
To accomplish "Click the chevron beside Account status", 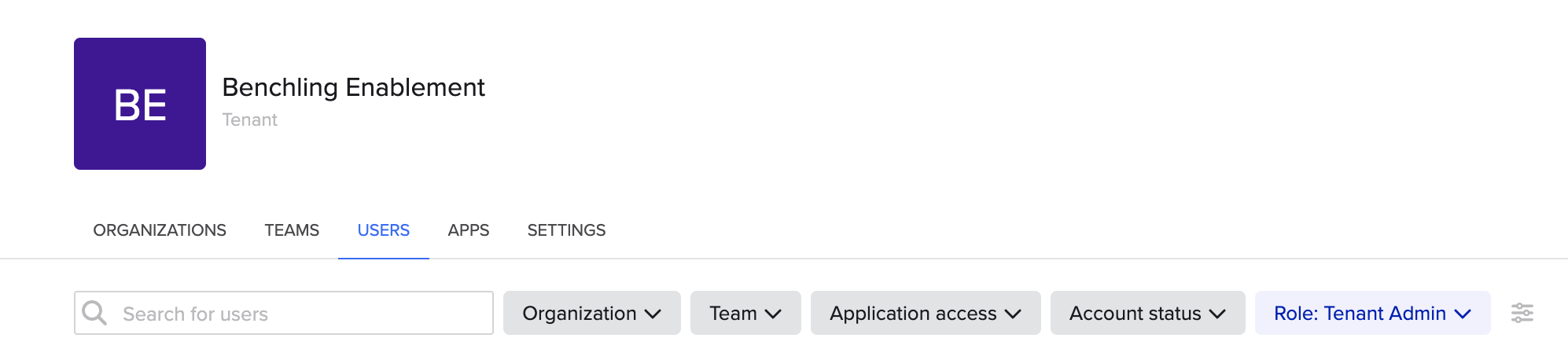I will tap(1217, 314).
